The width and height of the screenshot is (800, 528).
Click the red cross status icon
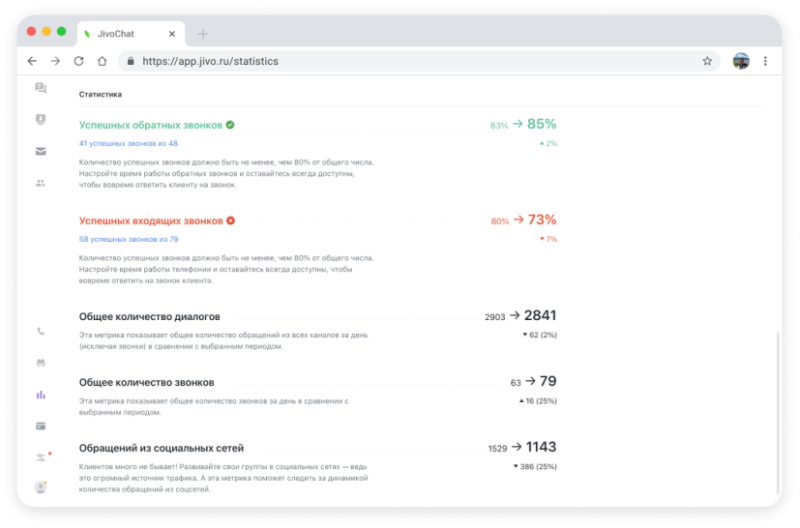click(231, 221)
